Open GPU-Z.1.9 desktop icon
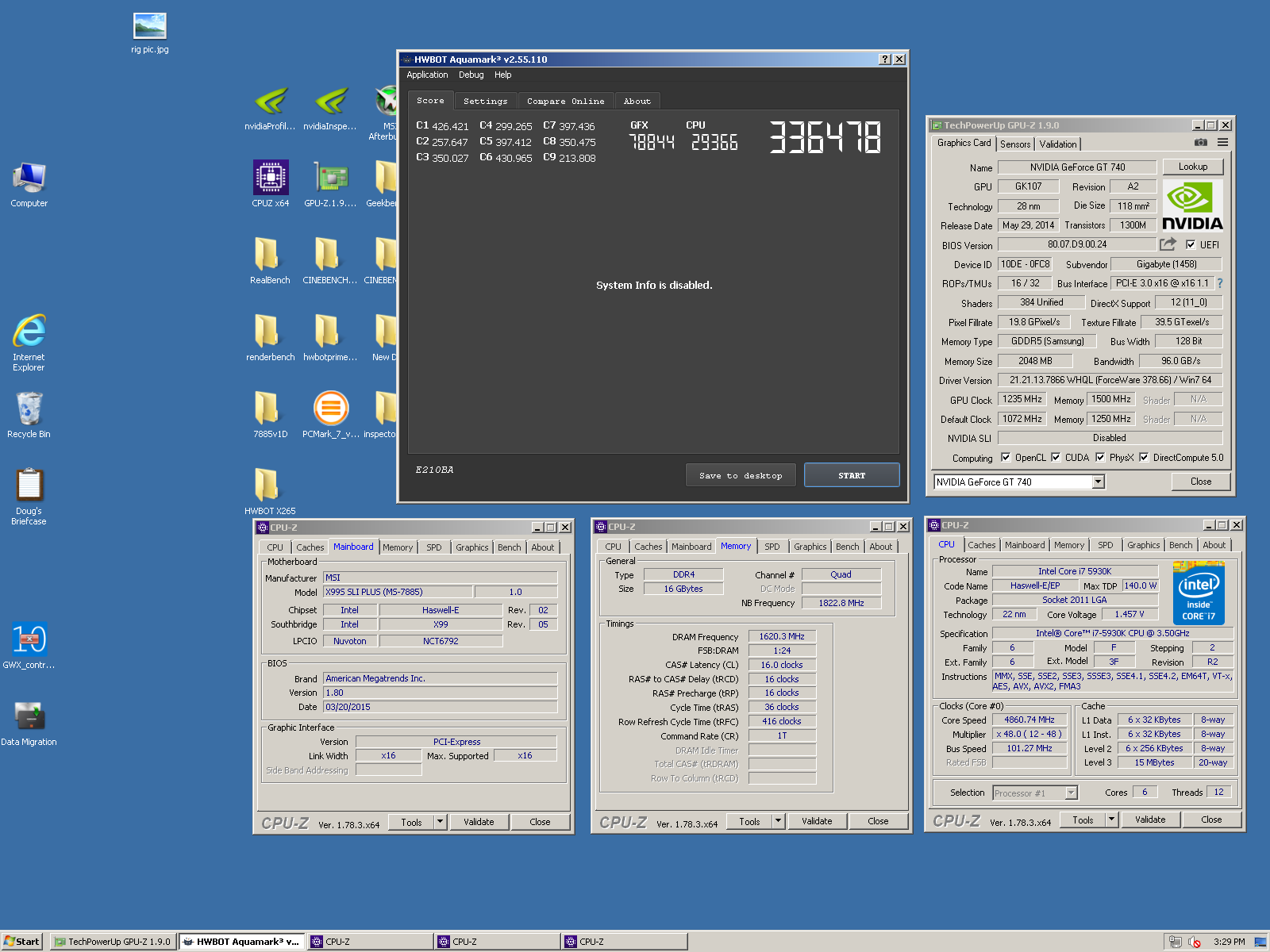Viewport: 1270px width, 952px height. 330,184
